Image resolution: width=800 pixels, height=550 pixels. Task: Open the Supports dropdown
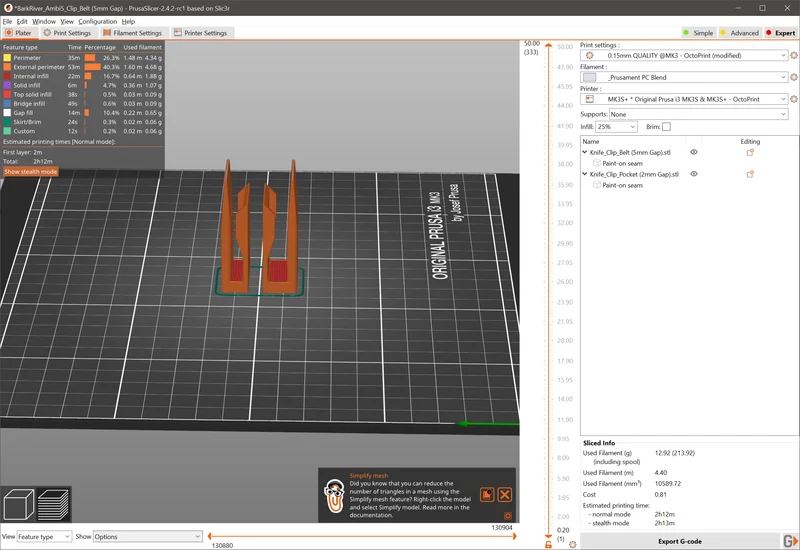698,114
